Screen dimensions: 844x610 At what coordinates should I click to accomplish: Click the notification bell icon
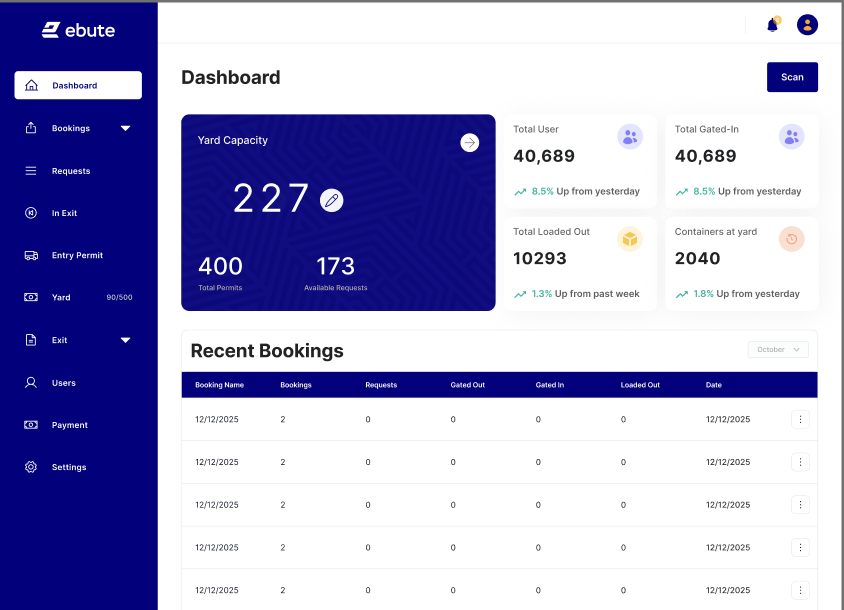coord(772,25)
